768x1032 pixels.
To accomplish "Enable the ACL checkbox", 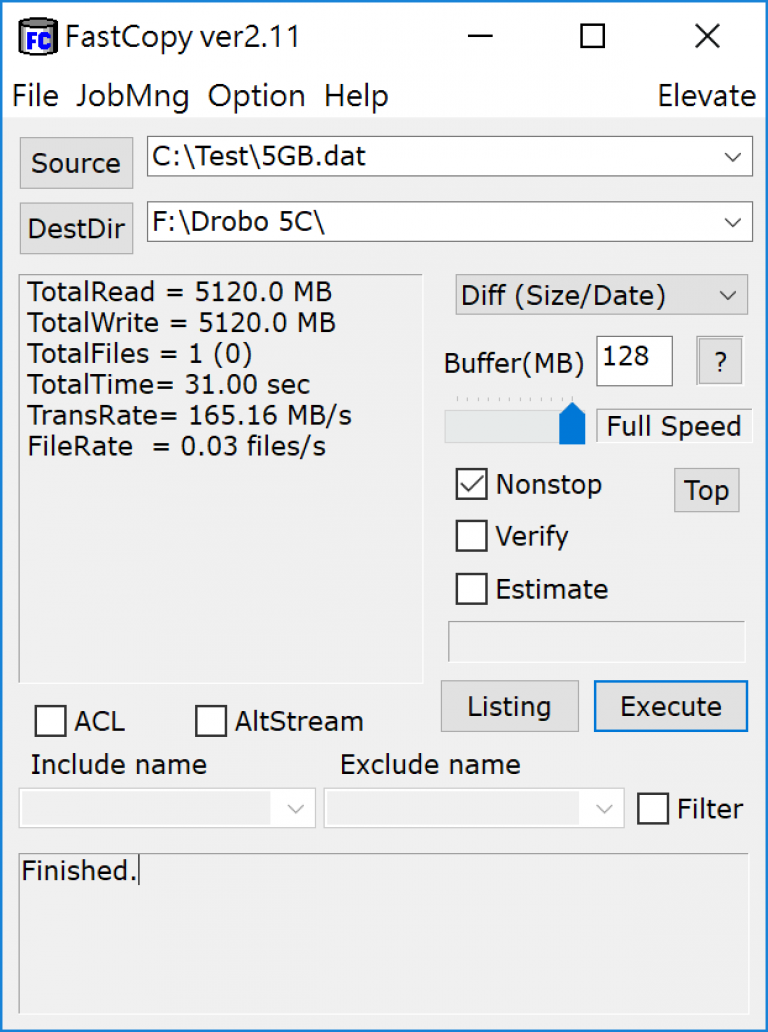I will [x=50, y=721].
